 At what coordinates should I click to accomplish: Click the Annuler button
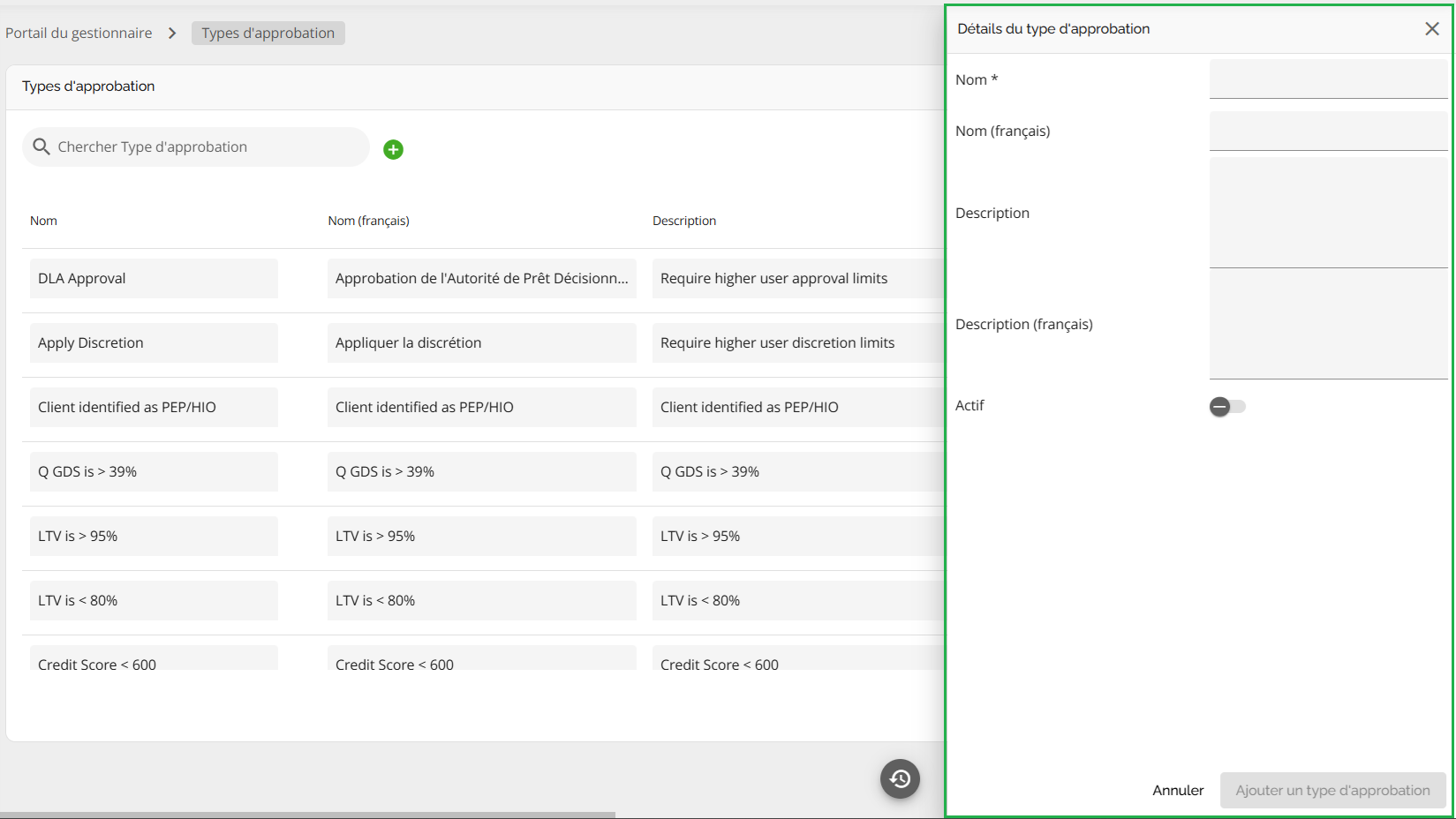[x=1177, y=790]
